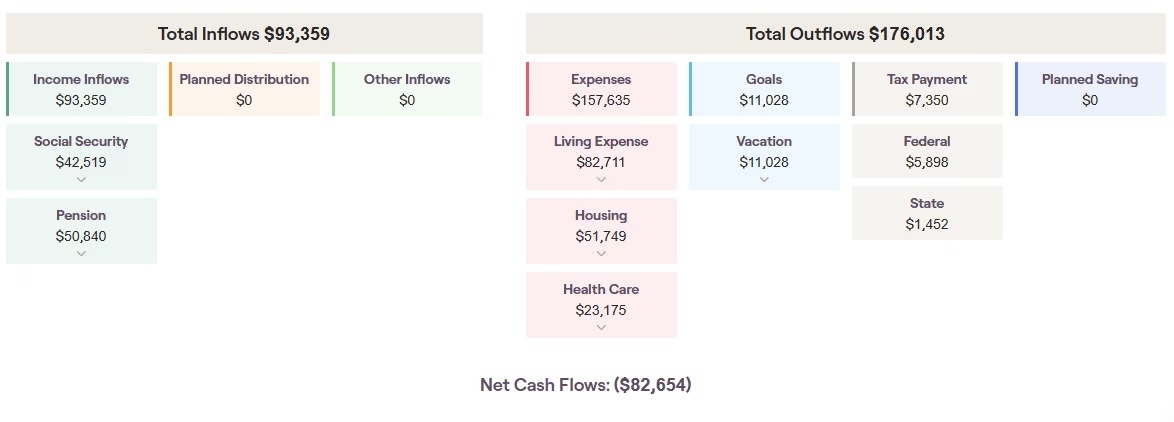Click the Total Outflows header bar
Image resolution: width=1174 pixels, height=422 pixels.
click(845, 34)
